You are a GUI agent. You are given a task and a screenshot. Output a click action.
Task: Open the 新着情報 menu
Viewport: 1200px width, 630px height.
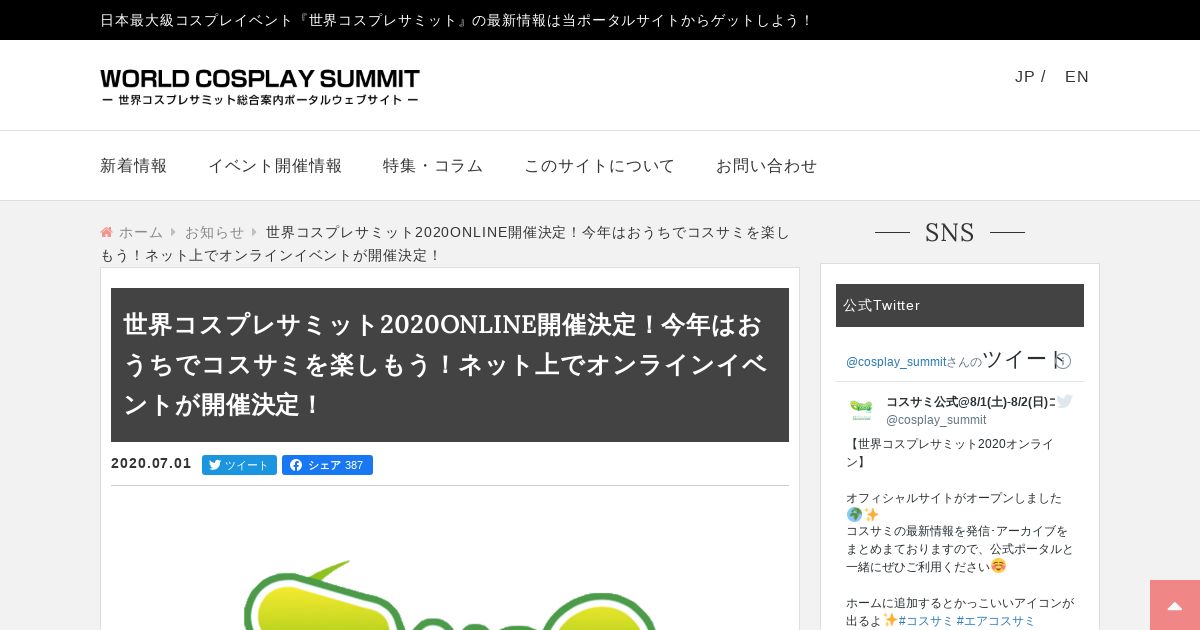[134, 166]
